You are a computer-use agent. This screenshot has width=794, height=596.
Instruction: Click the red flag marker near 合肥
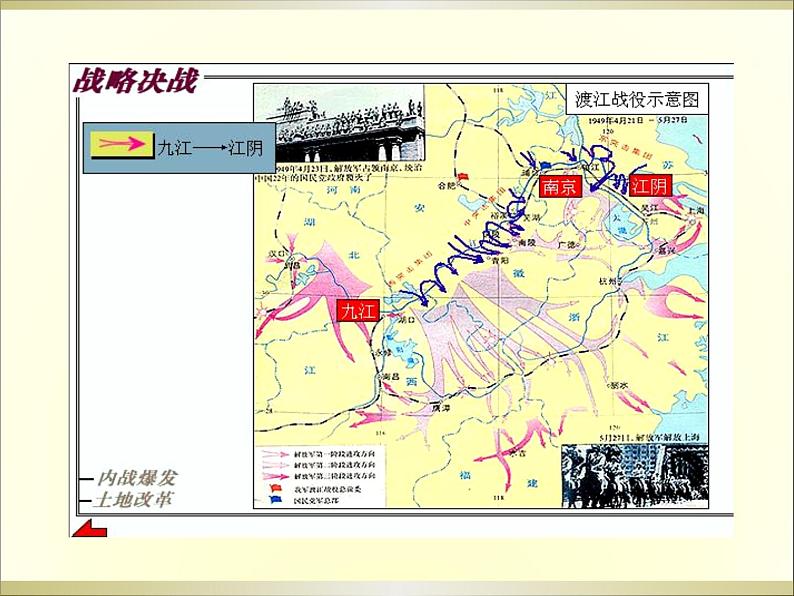pyautogui.click(x=461, y=176)
